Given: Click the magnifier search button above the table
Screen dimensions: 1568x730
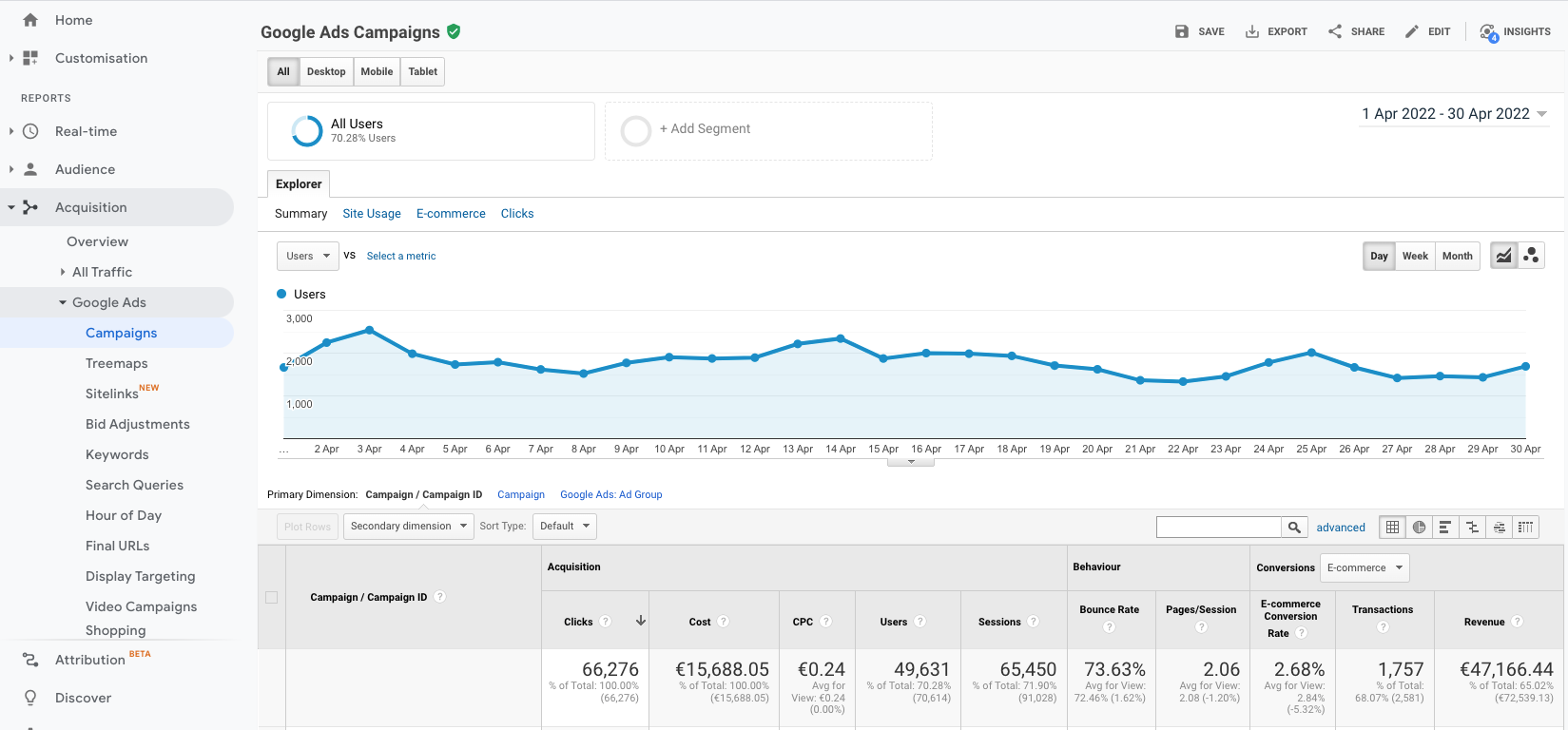Looking at the screenshot, I should 1294,527.
